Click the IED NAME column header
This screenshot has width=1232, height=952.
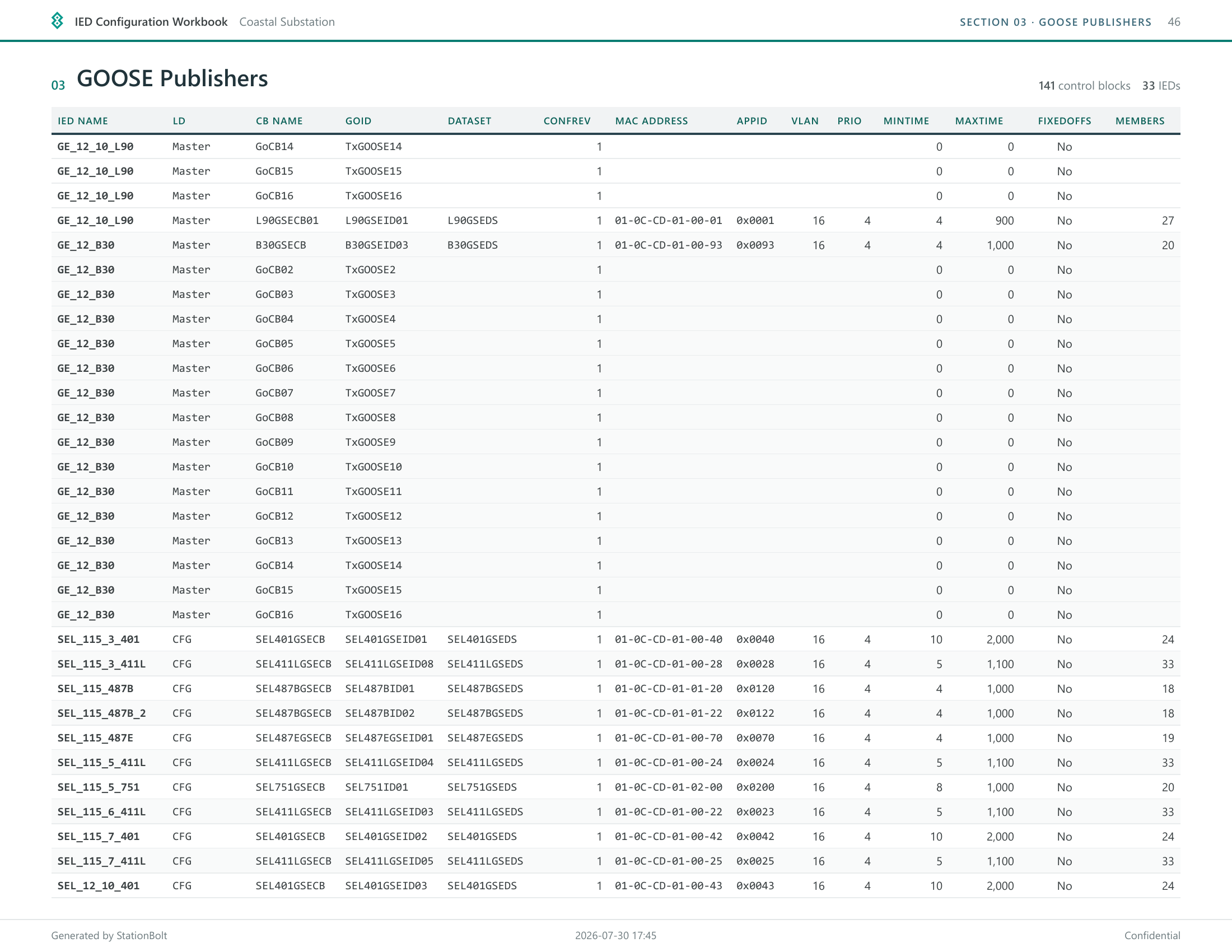(83, 121)
